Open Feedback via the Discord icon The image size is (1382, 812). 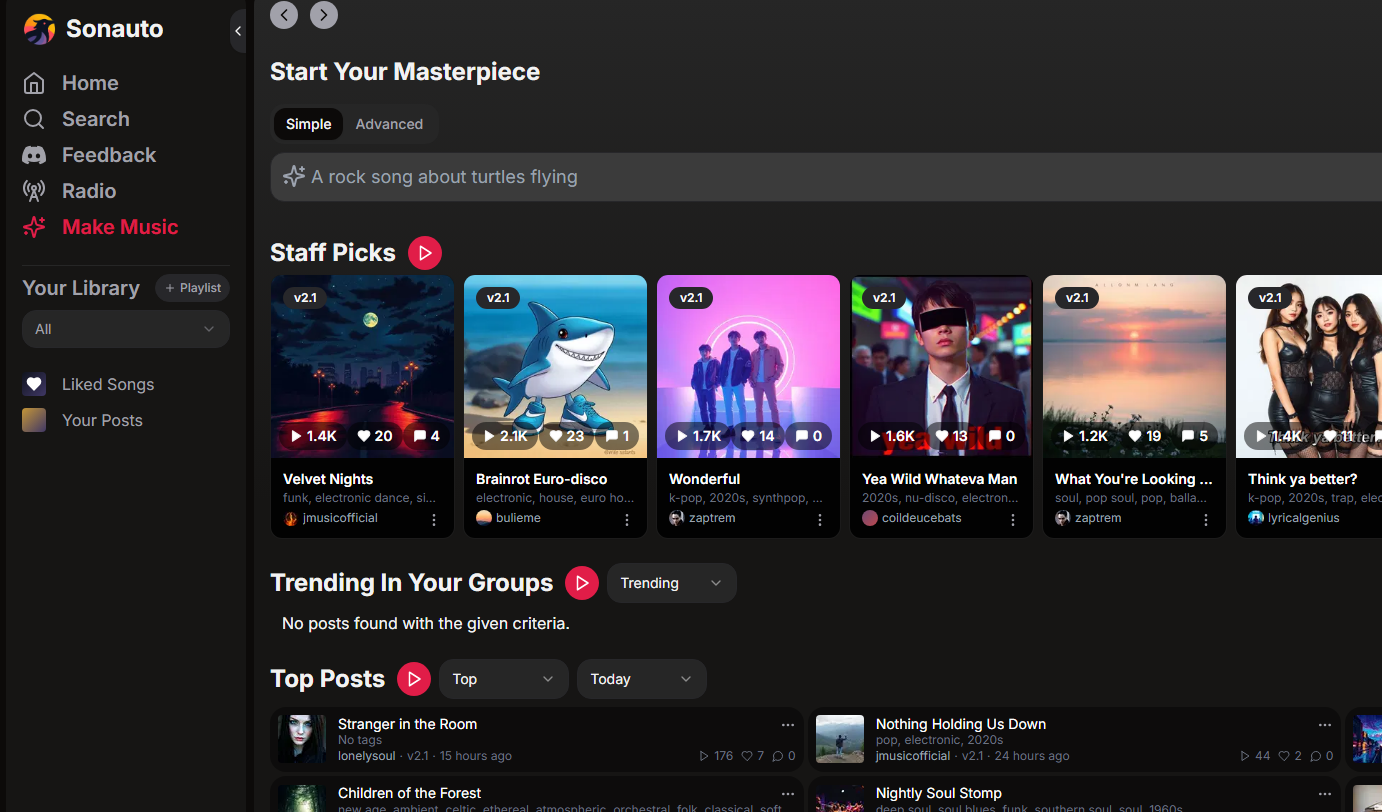point(34,155)
